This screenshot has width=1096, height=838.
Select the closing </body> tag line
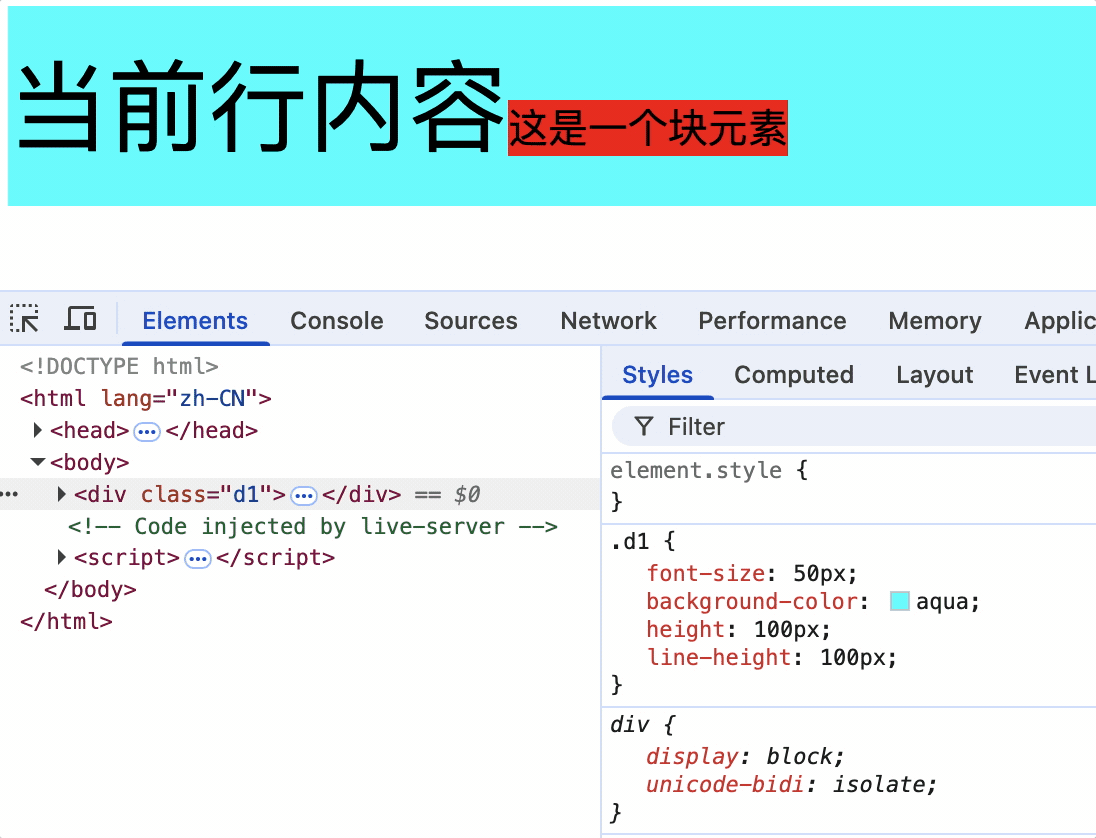pyautogui.click(x=90, y=589)
